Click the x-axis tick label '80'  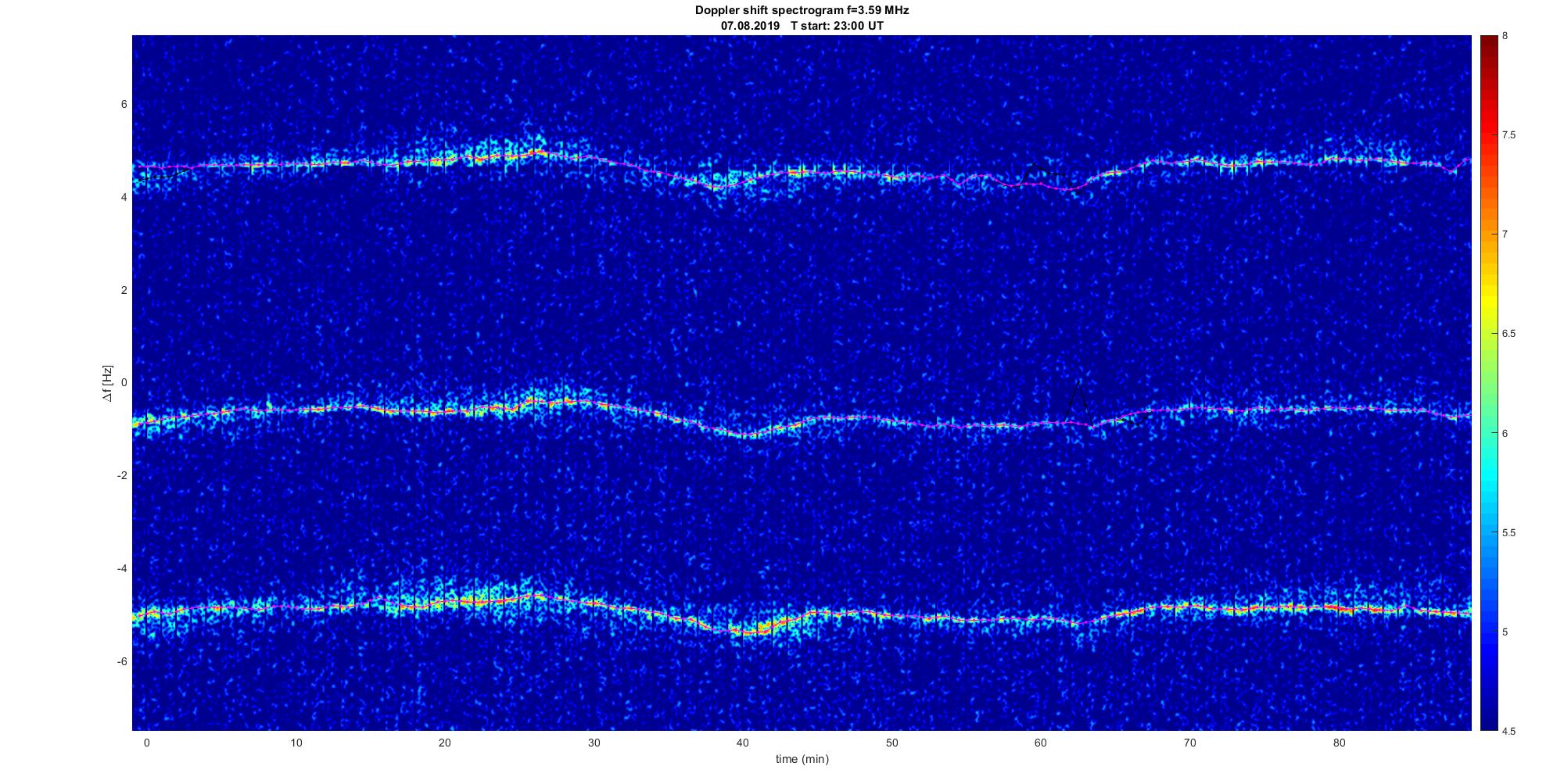pyautogui.click(x=1339, y=743)
